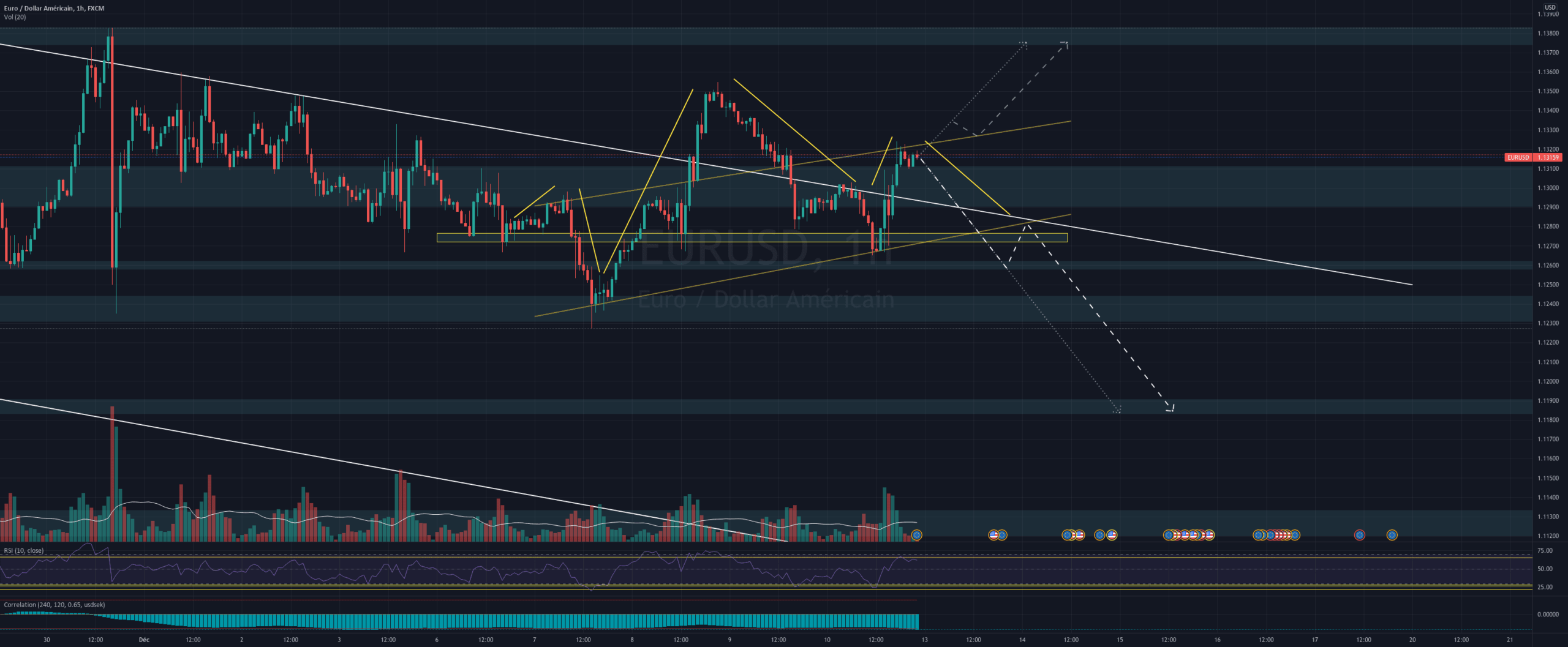Select the Vol (20) indicator legend

coord(15,17)
